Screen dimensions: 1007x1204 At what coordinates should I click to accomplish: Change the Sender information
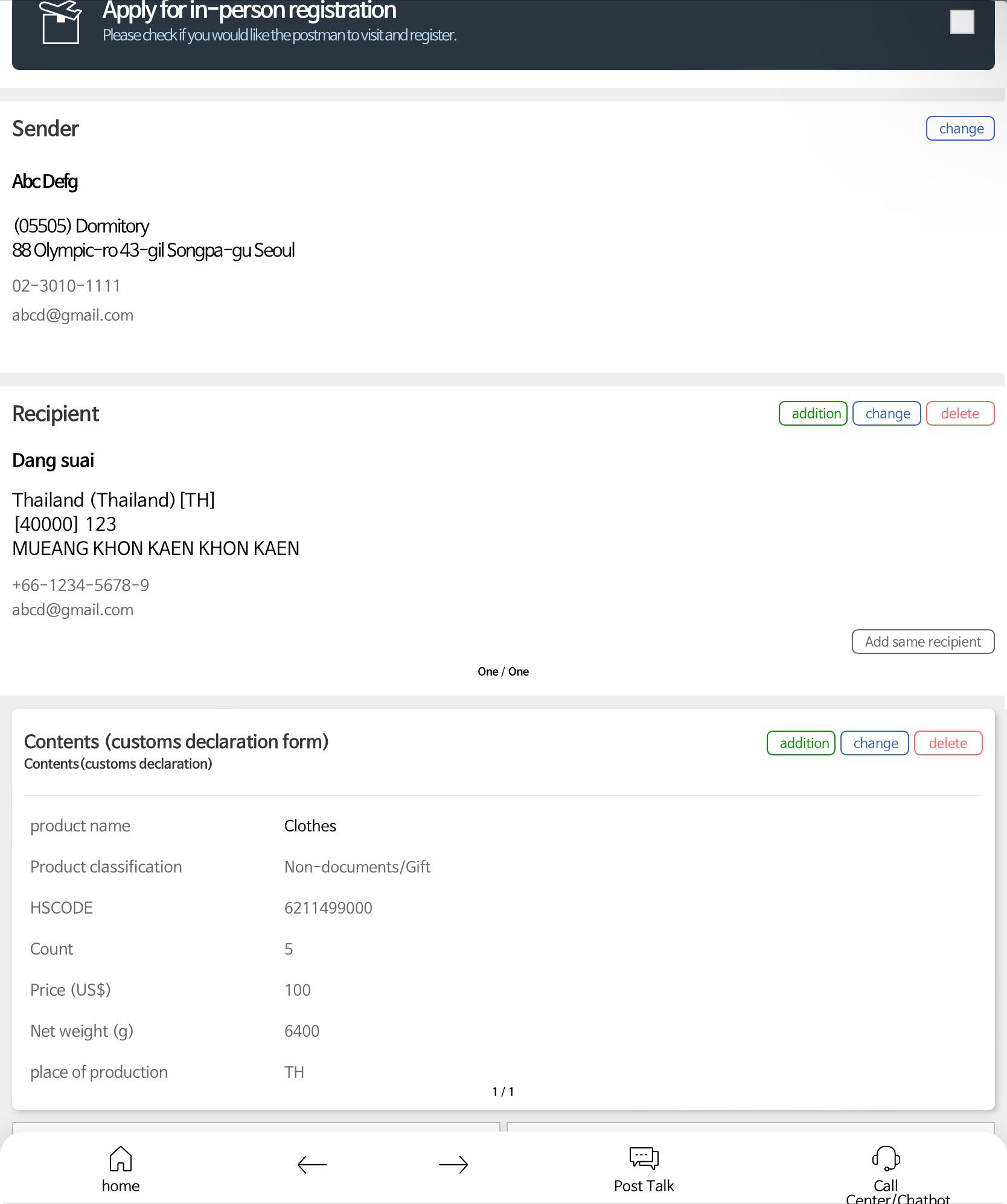[x=960, y=129]
